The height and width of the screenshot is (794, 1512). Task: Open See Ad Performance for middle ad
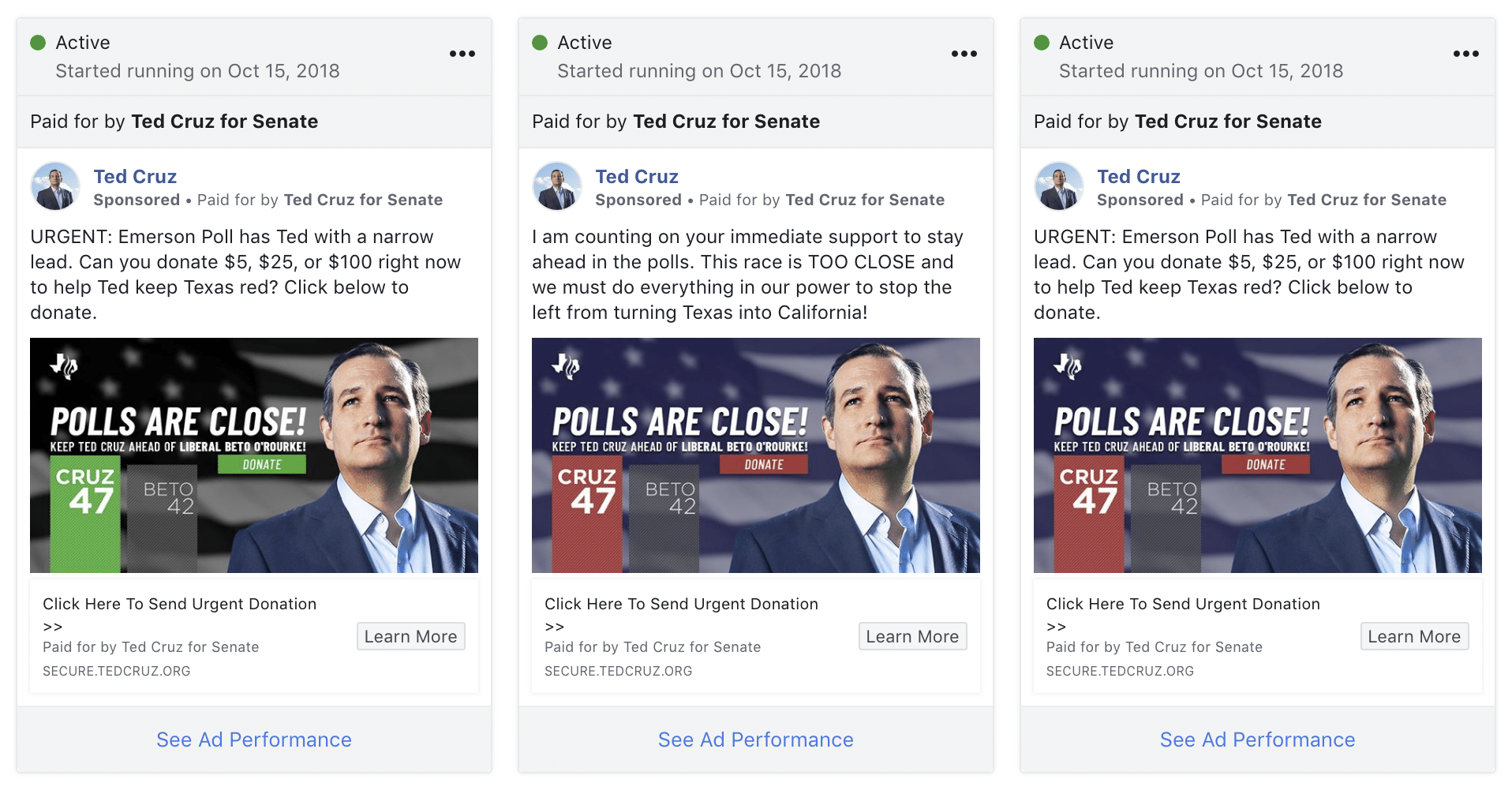click(x=756, y=740)
